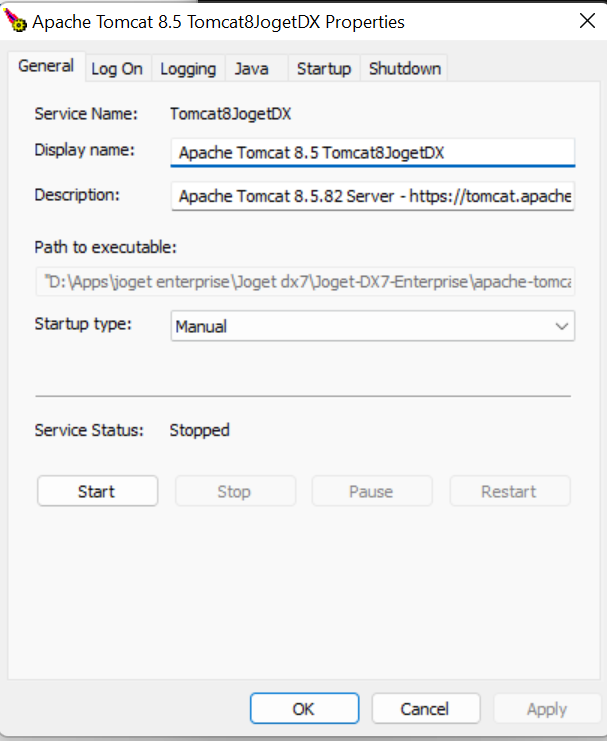Click the disabled Pause button
Screen dimensions: 607x741
pos(372,491)
